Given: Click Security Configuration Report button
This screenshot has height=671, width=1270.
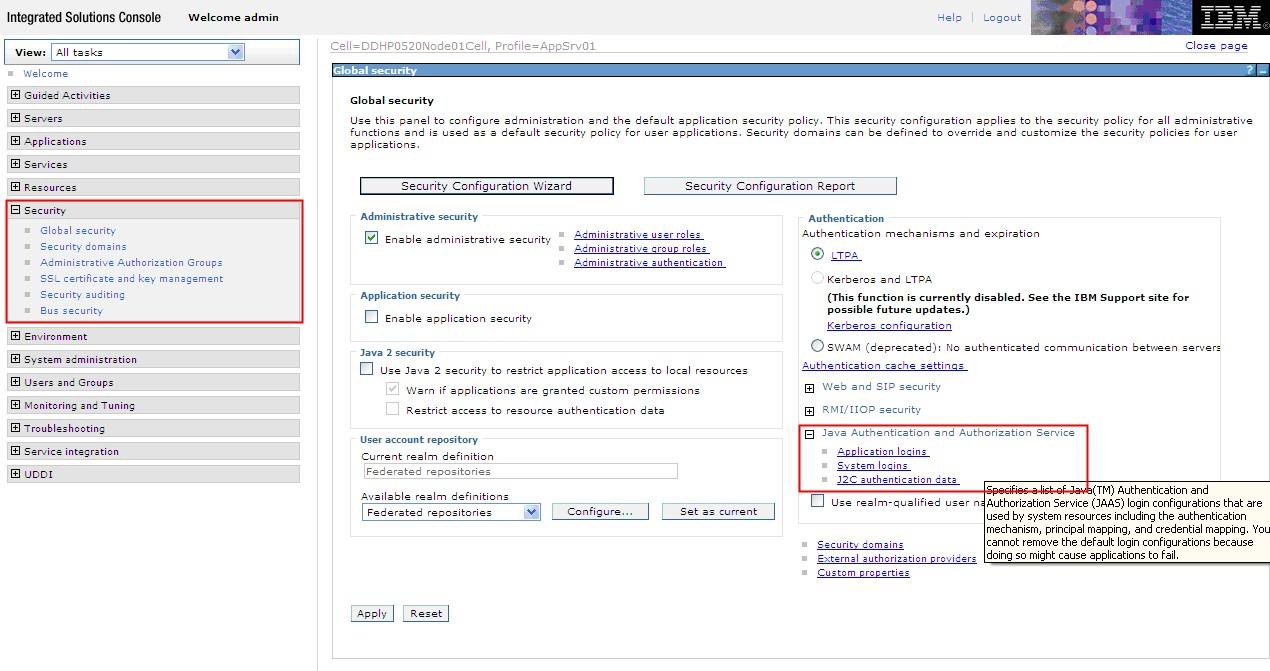Looking at the screenshot, I should [x=770, y=186].
